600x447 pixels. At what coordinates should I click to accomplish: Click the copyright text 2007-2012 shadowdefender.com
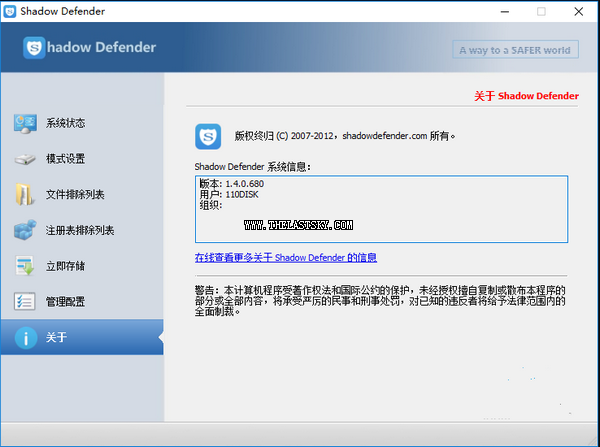pyautogui.click(x=345, y=136)
